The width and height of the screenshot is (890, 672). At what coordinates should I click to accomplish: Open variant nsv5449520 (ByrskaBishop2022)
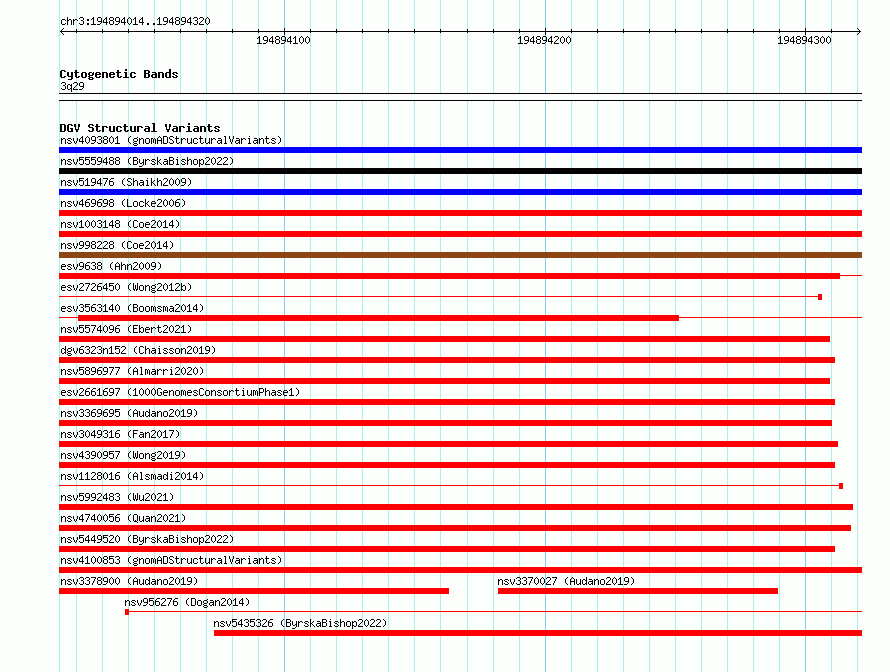coord(147,539)
